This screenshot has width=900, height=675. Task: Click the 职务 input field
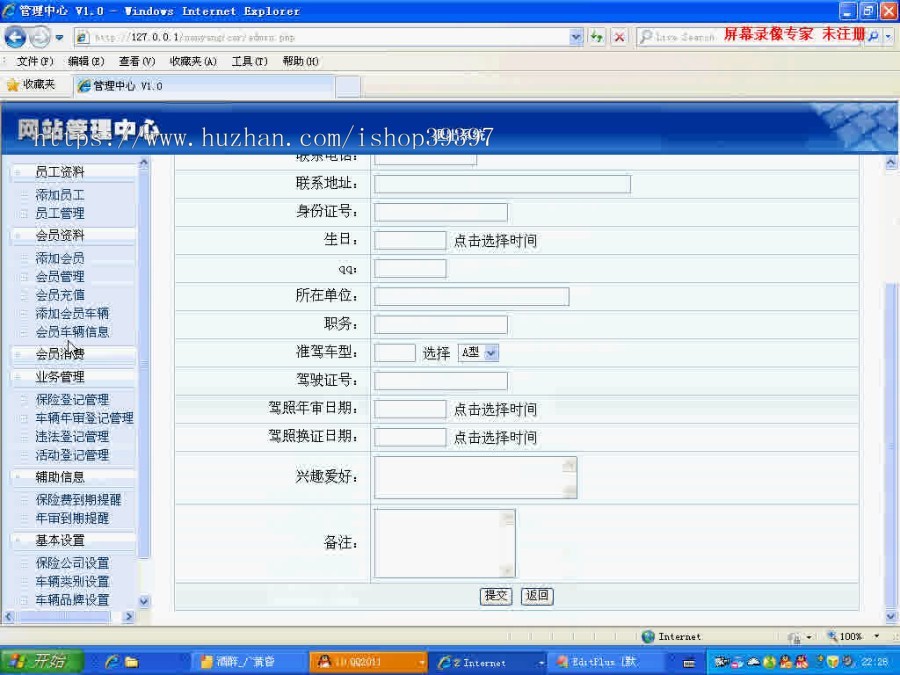tap(441, 325)
